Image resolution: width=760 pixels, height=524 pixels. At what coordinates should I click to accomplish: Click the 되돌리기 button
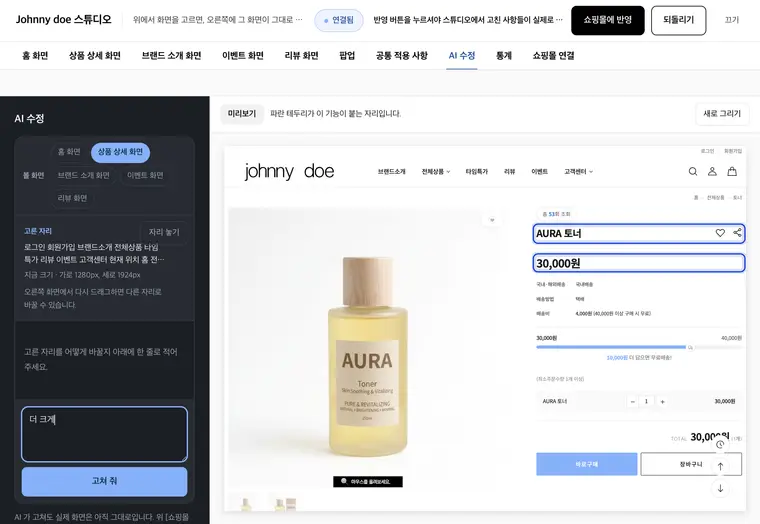678,20
